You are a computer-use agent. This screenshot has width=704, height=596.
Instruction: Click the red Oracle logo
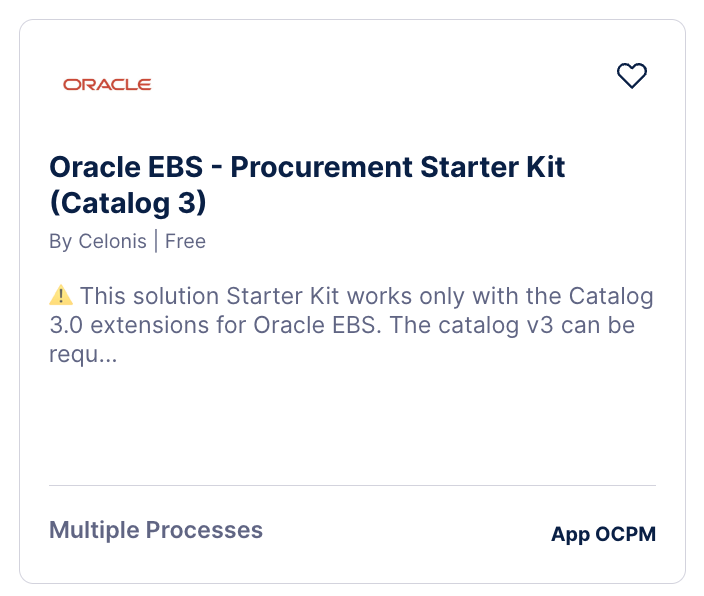[x=107, y=85]
